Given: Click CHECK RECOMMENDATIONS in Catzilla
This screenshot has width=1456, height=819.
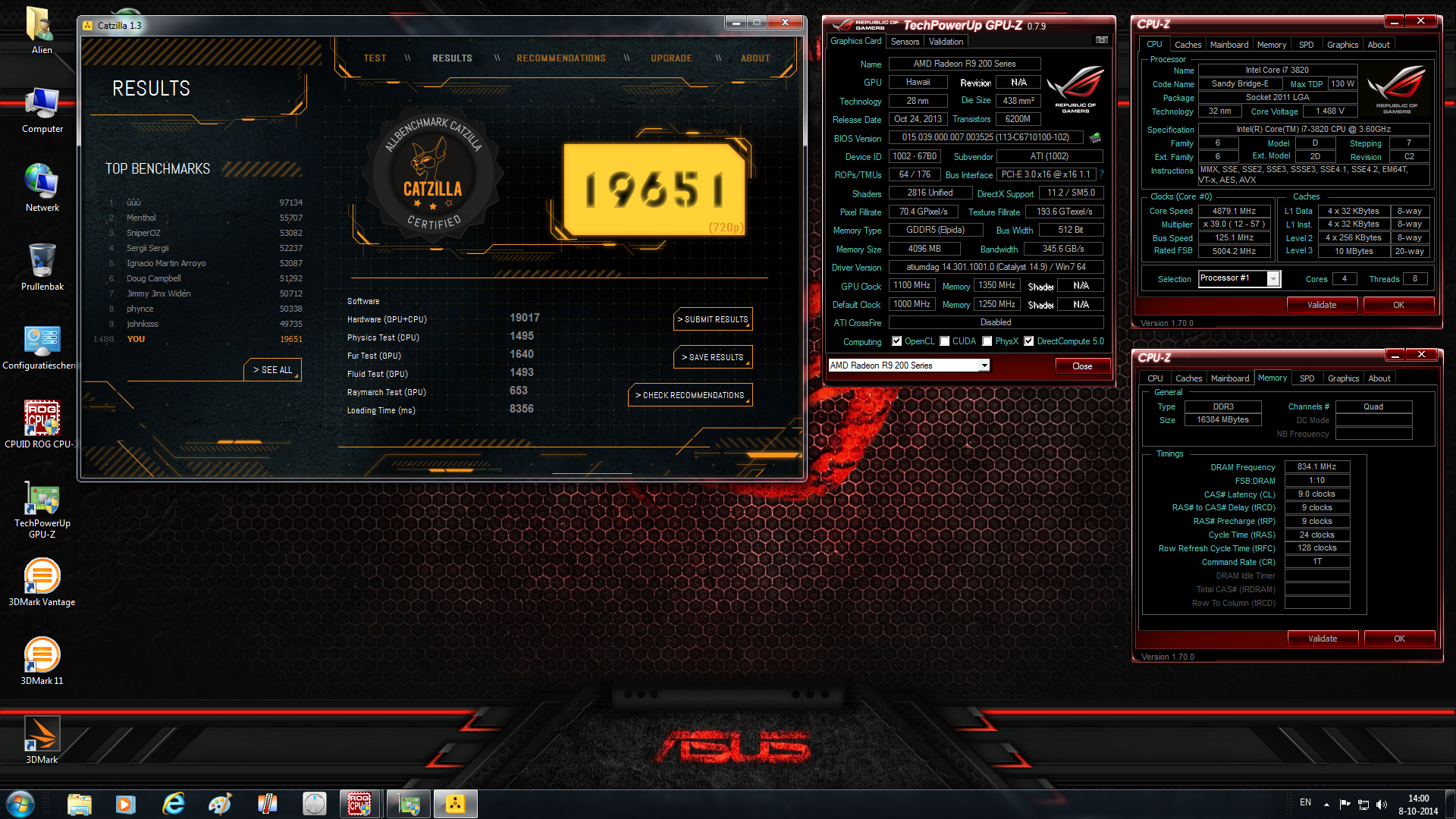Looking at the screenshot, I should coord(690,395).
